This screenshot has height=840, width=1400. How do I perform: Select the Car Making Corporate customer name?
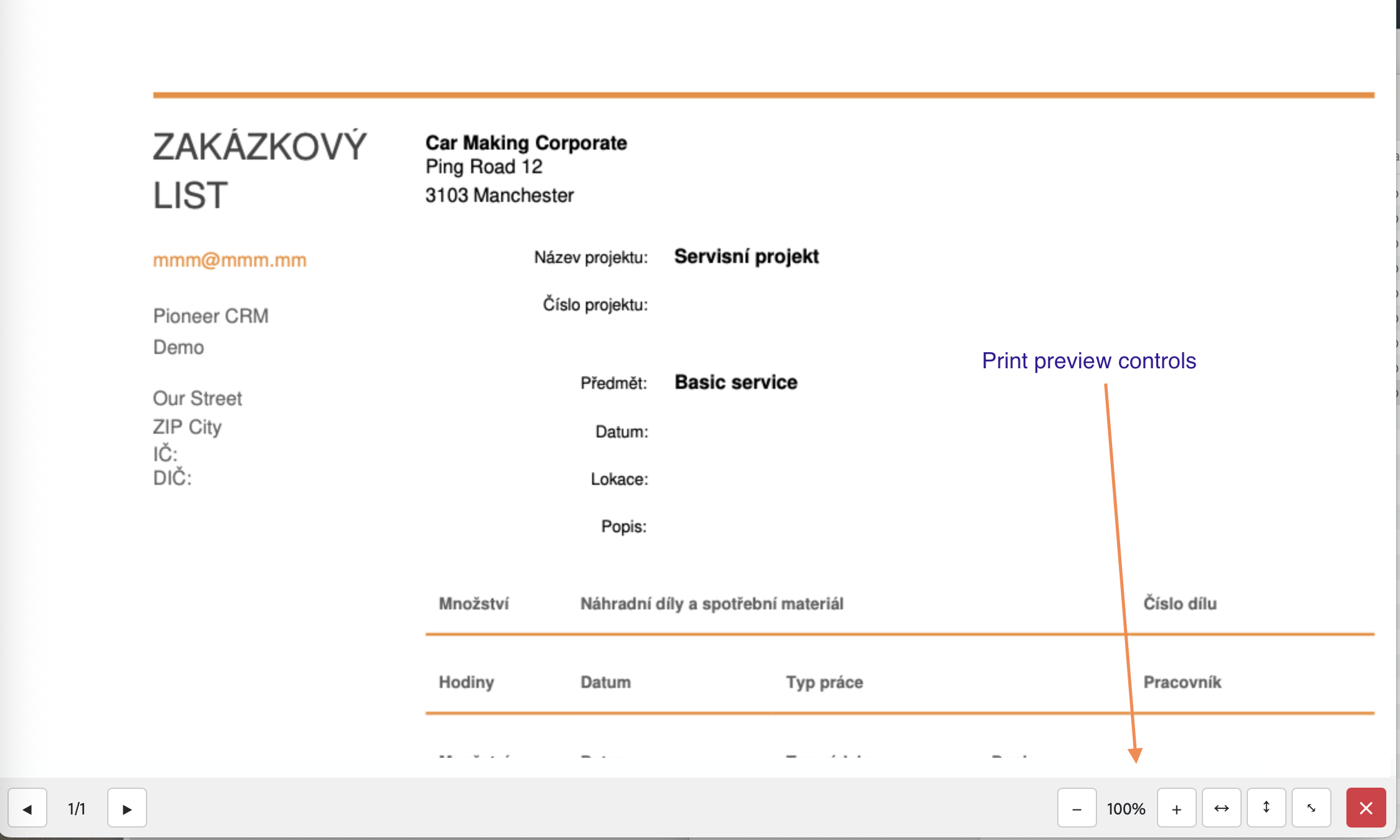click(x=526, y=143)
